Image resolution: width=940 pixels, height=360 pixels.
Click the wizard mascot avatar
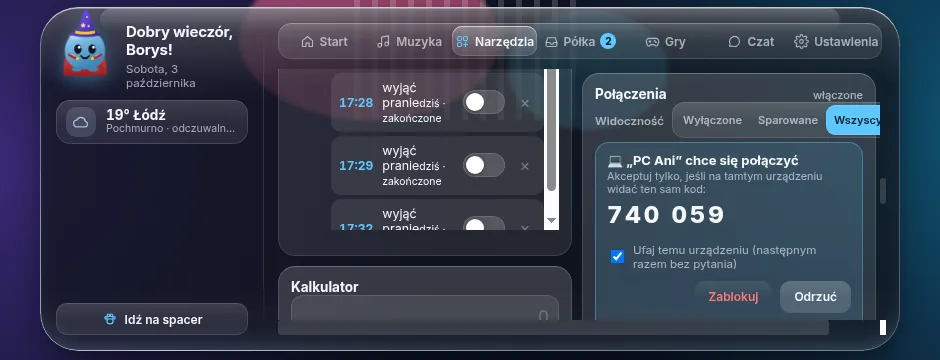point(85,44)
